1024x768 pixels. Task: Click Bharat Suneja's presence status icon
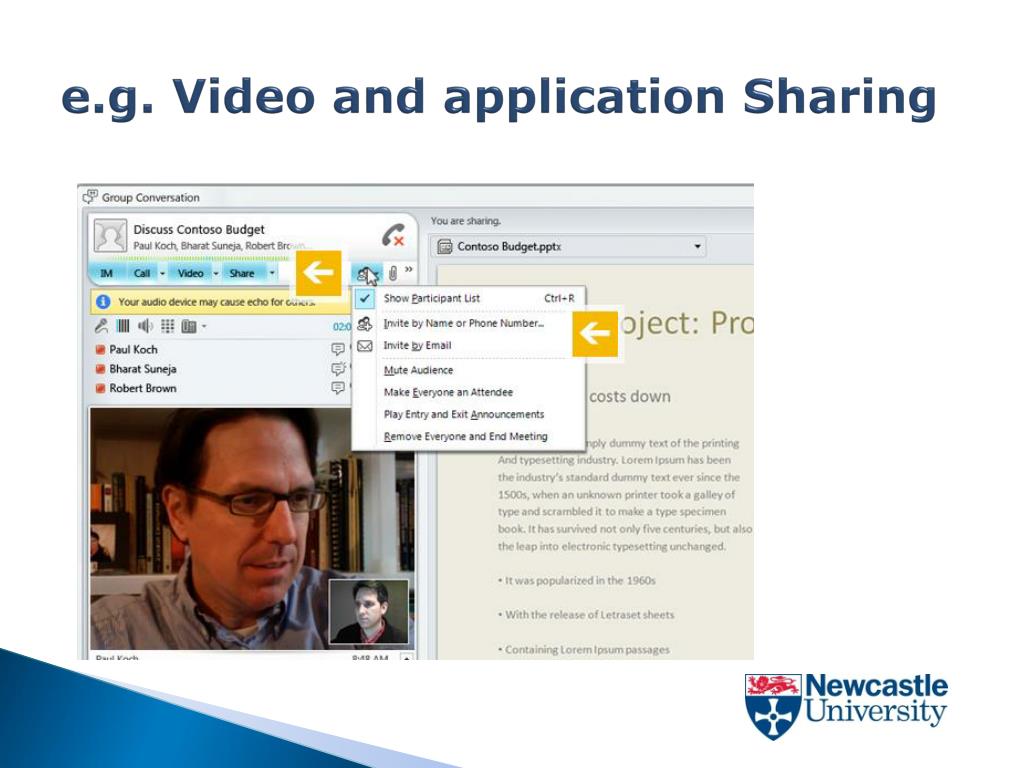(x=101, y=370)
